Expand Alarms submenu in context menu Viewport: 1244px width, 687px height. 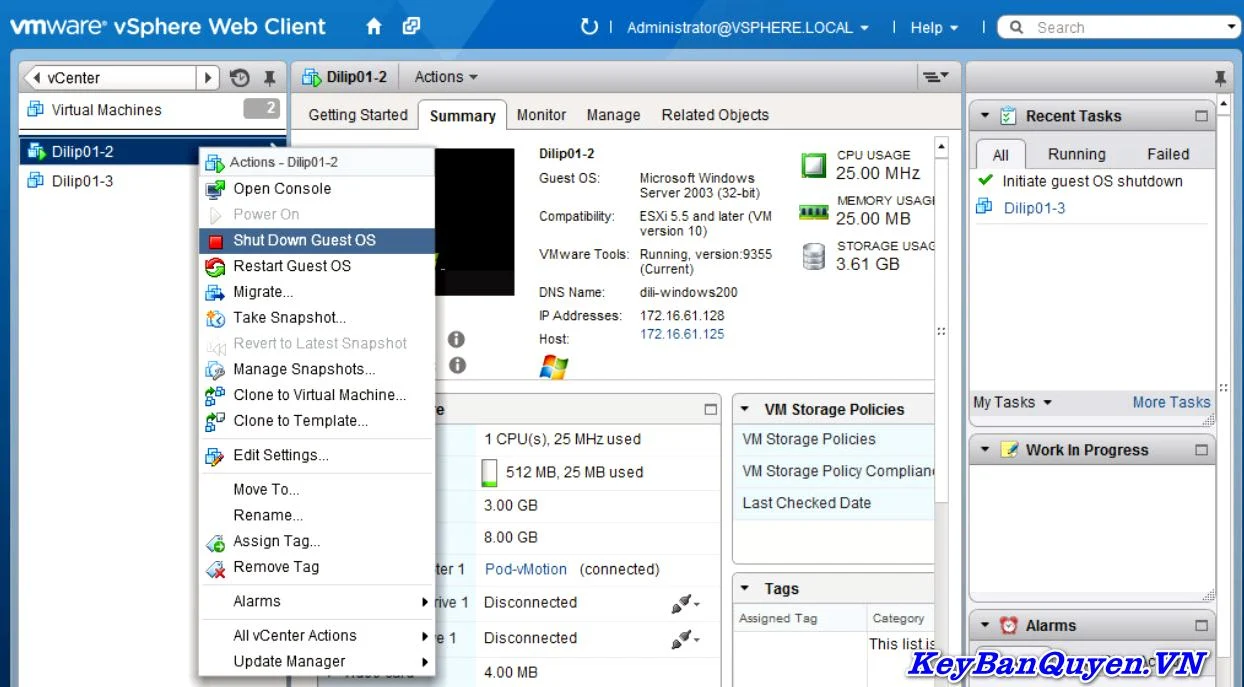(425, 602)
